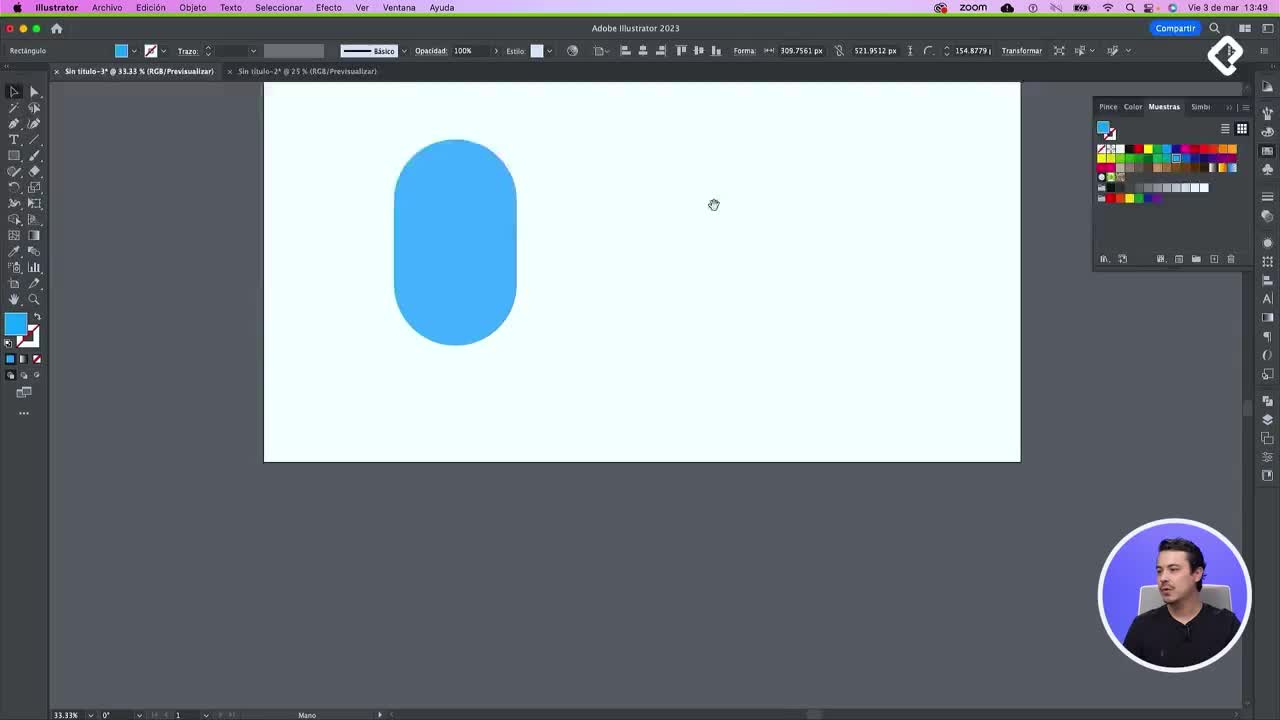Set the Color fill mode button
Viewport: 1280px width, 720px height.
coord(10,359)
